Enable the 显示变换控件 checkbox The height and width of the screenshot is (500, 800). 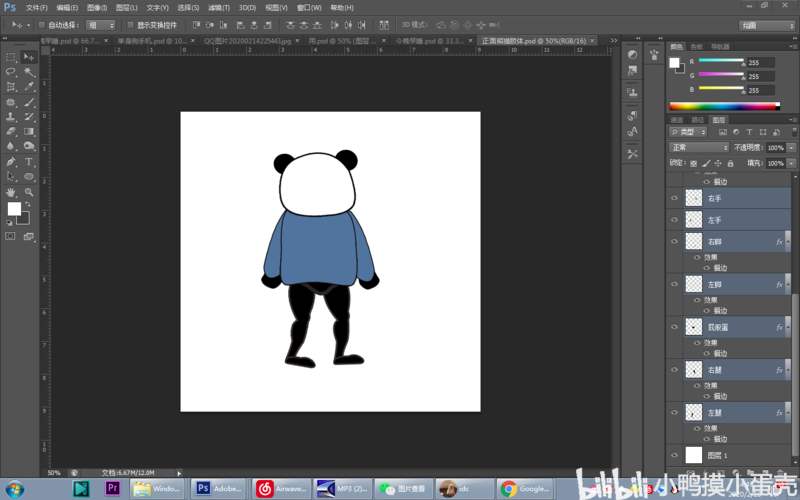131,24
